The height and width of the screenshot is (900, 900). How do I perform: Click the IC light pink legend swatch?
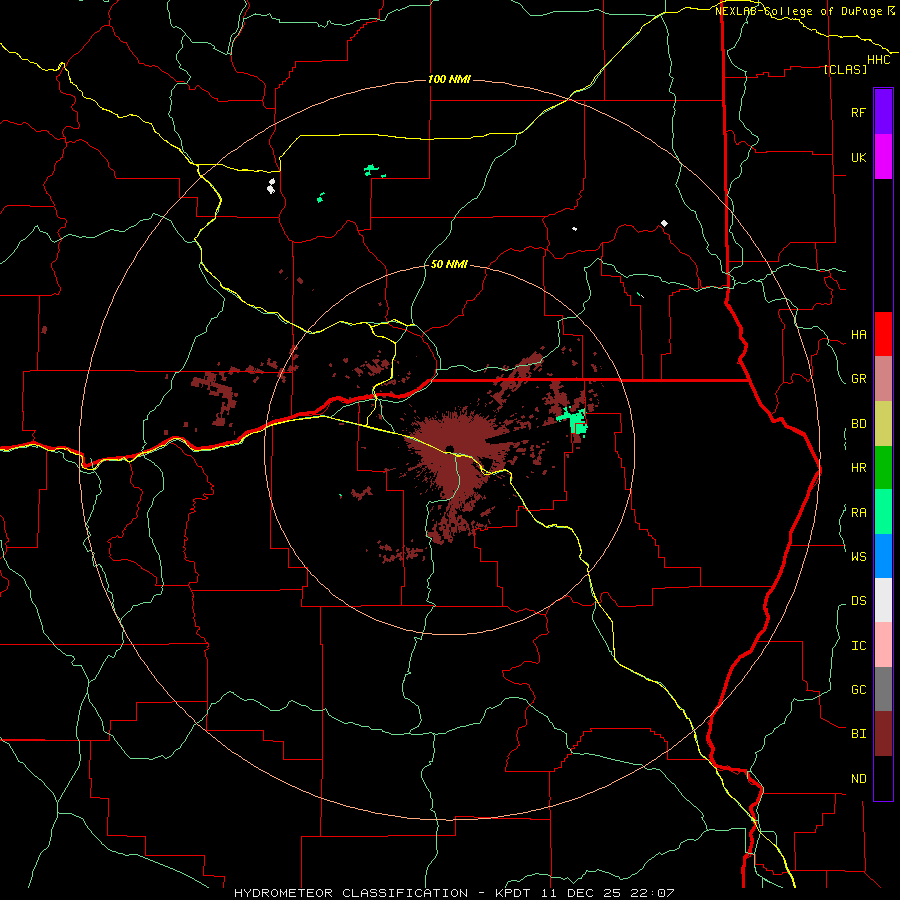[x=883, y=645]
